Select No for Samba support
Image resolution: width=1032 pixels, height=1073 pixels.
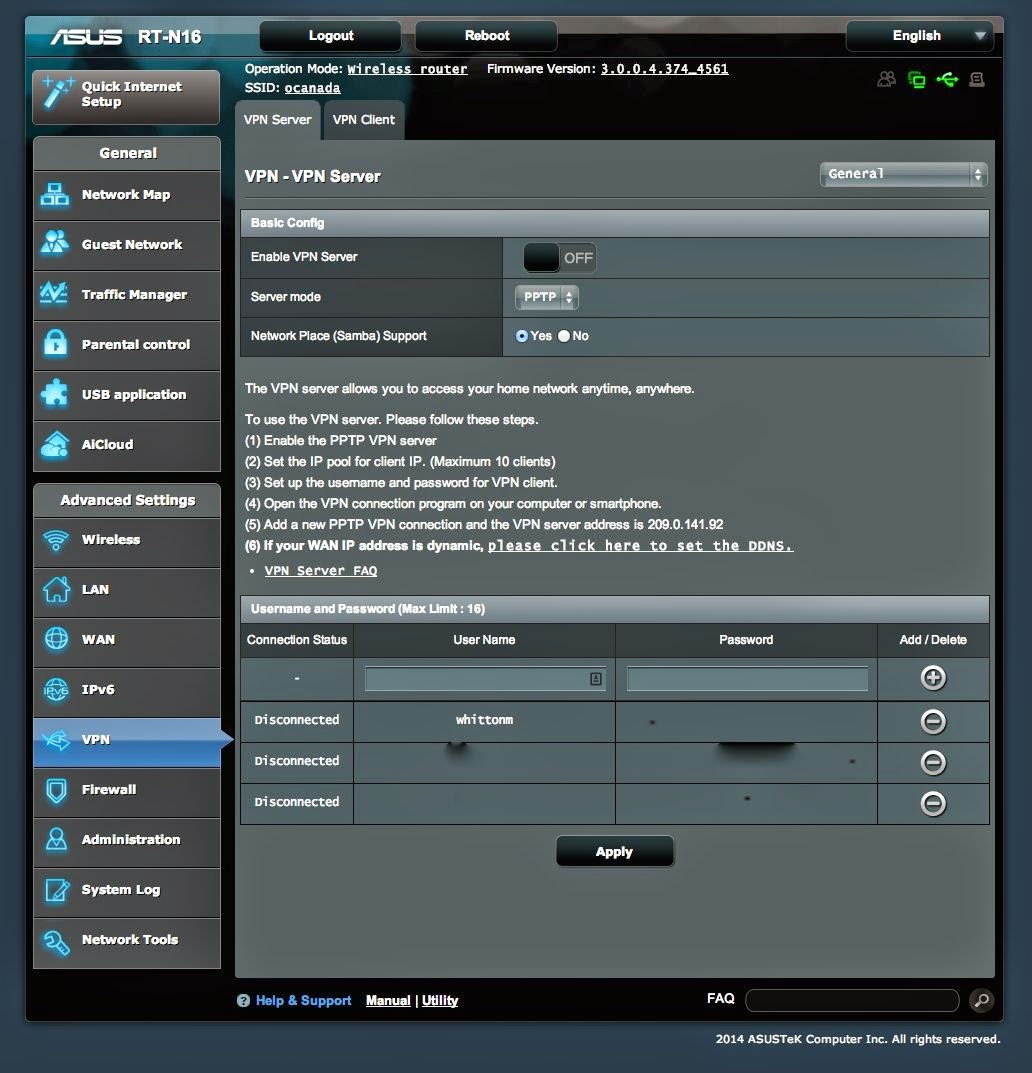point(564,336)
